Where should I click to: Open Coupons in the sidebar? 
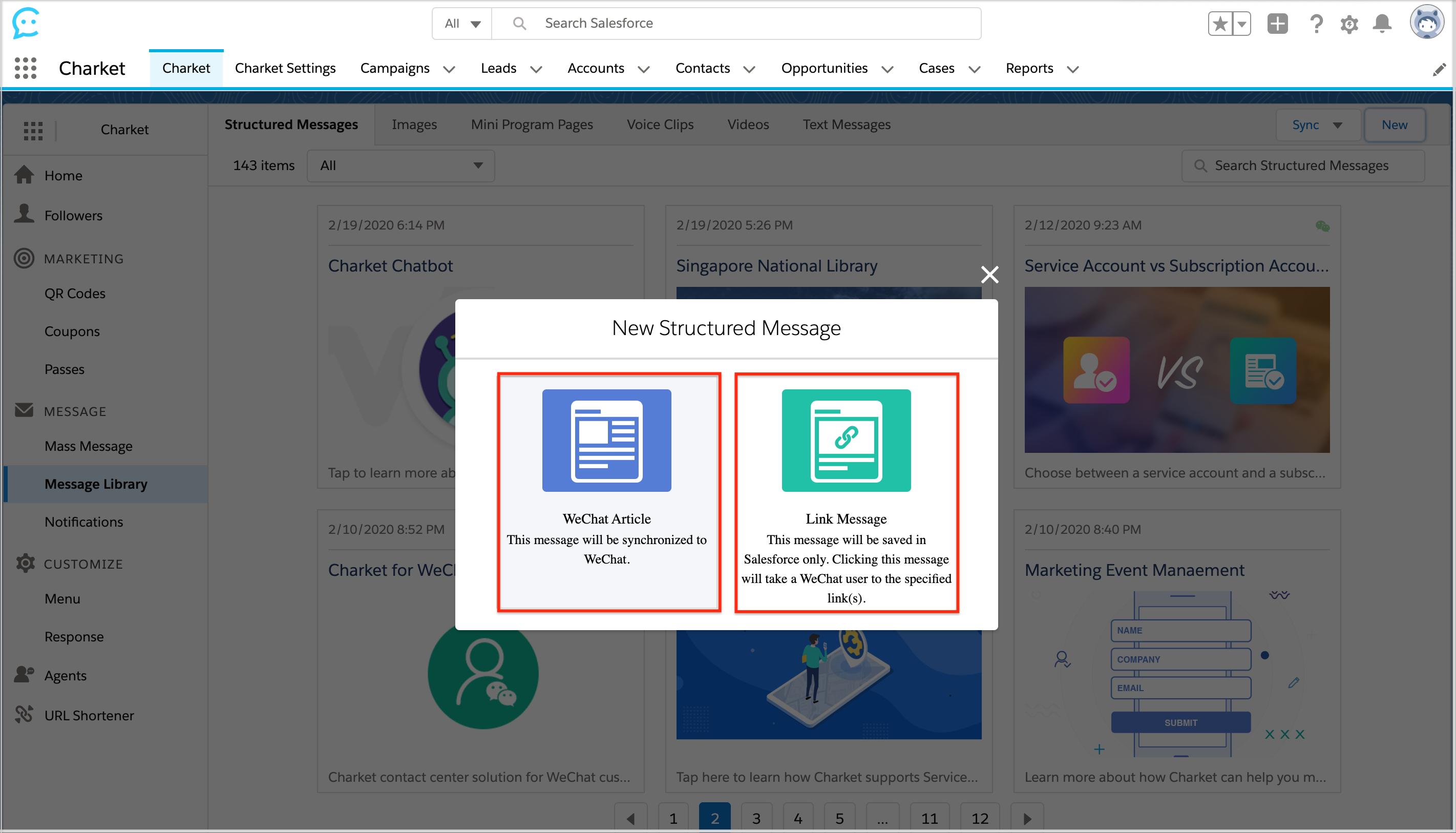coord(72,331)
